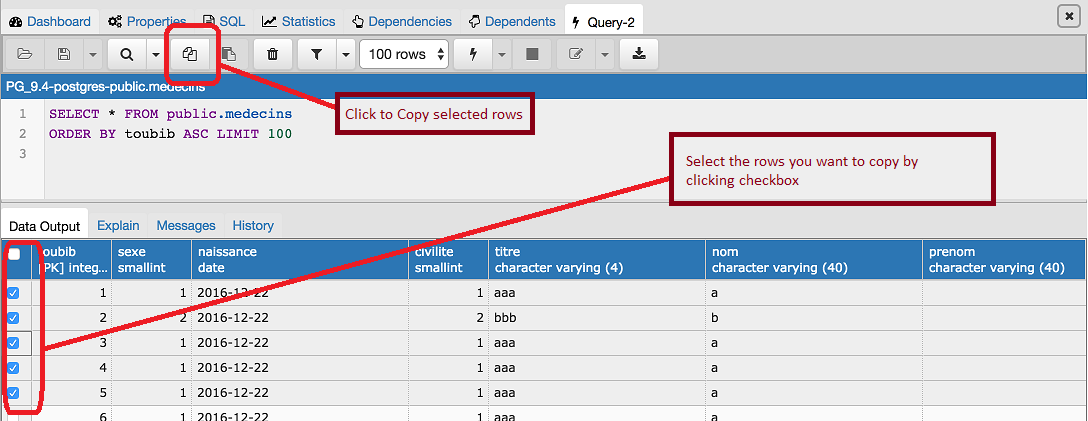Screen dimensions: 1088x421
Task: Open the Messages tab
Action: [x=186, y=226]
